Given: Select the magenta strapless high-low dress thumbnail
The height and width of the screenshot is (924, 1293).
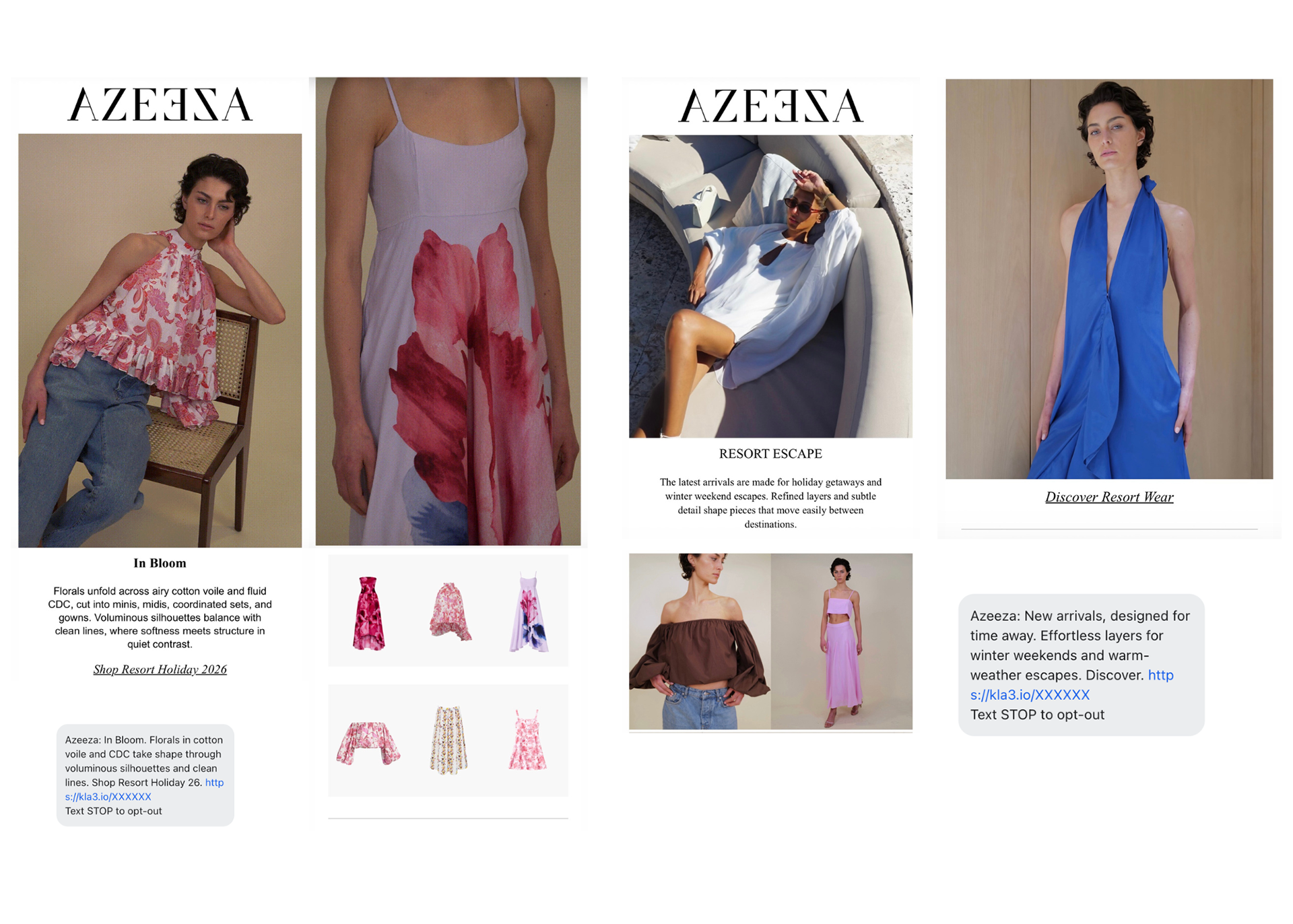Looking at the screenshot, I should (368, 613).
